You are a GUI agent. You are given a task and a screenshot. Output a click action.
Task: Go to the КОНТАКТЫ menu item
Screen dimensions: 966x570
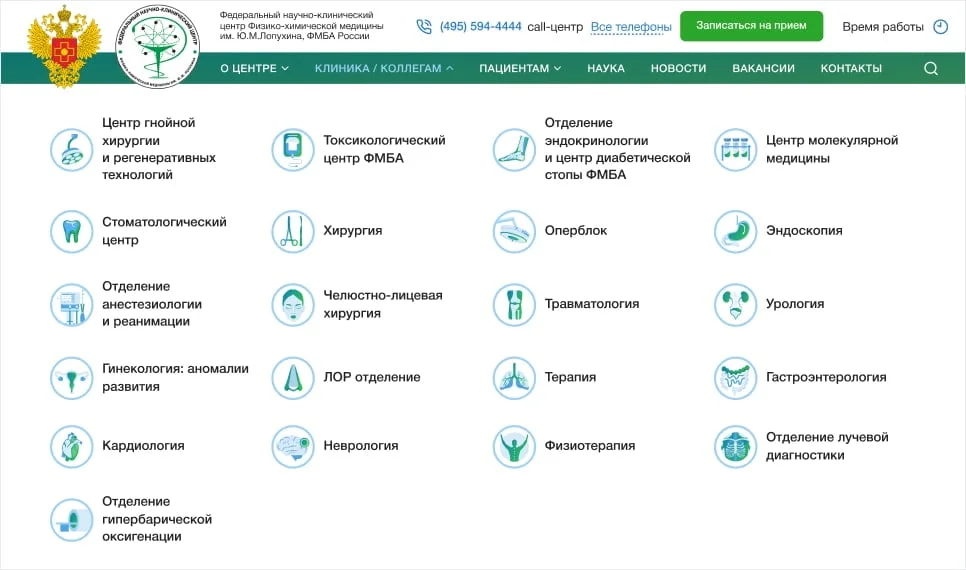point(851,69)
